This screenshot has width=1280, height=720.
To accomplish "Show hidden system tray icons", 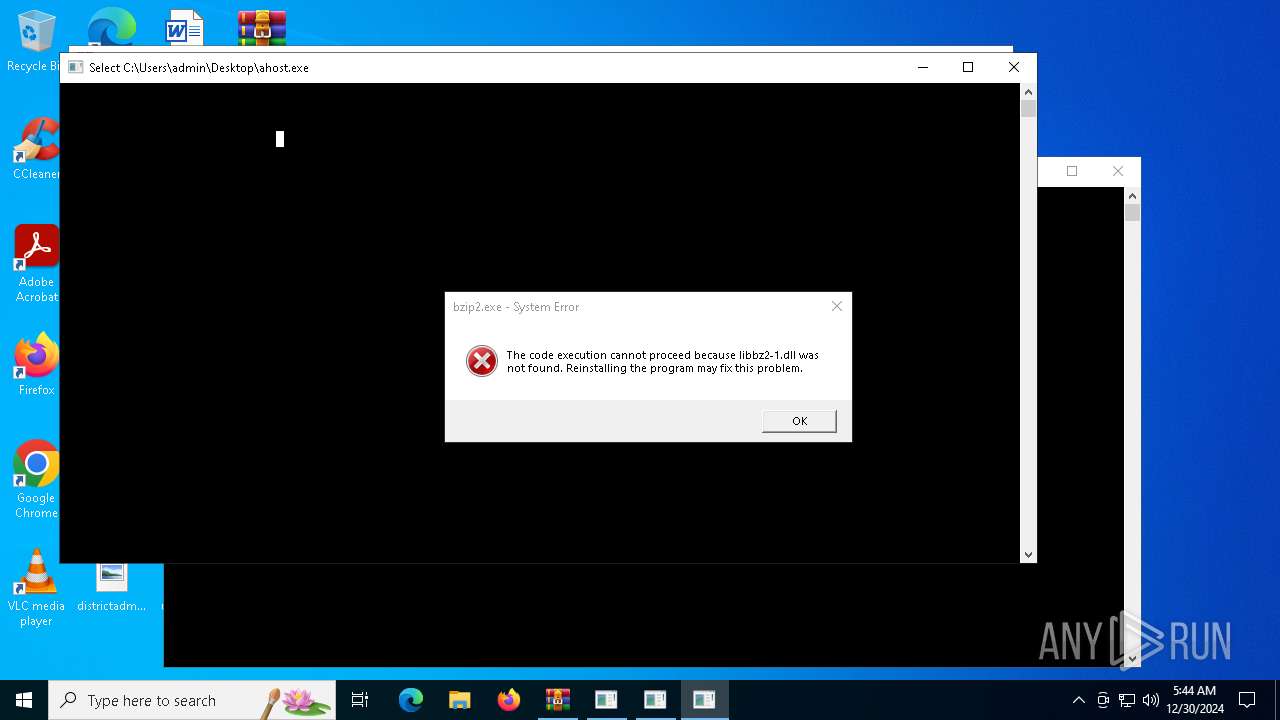I will point(1078,700).
